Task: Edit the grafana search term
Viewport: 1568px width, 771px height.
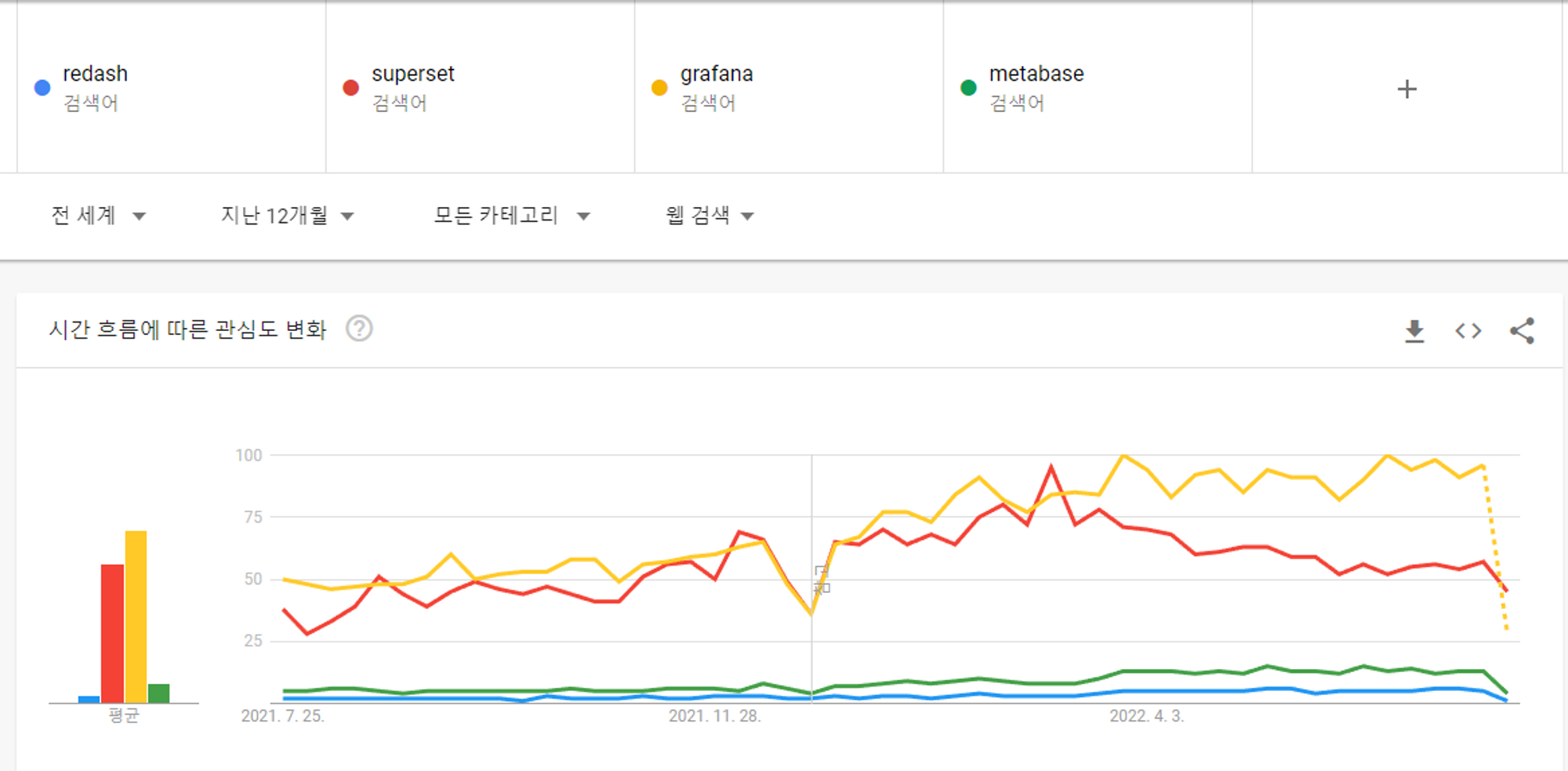Action: point(717,74)
